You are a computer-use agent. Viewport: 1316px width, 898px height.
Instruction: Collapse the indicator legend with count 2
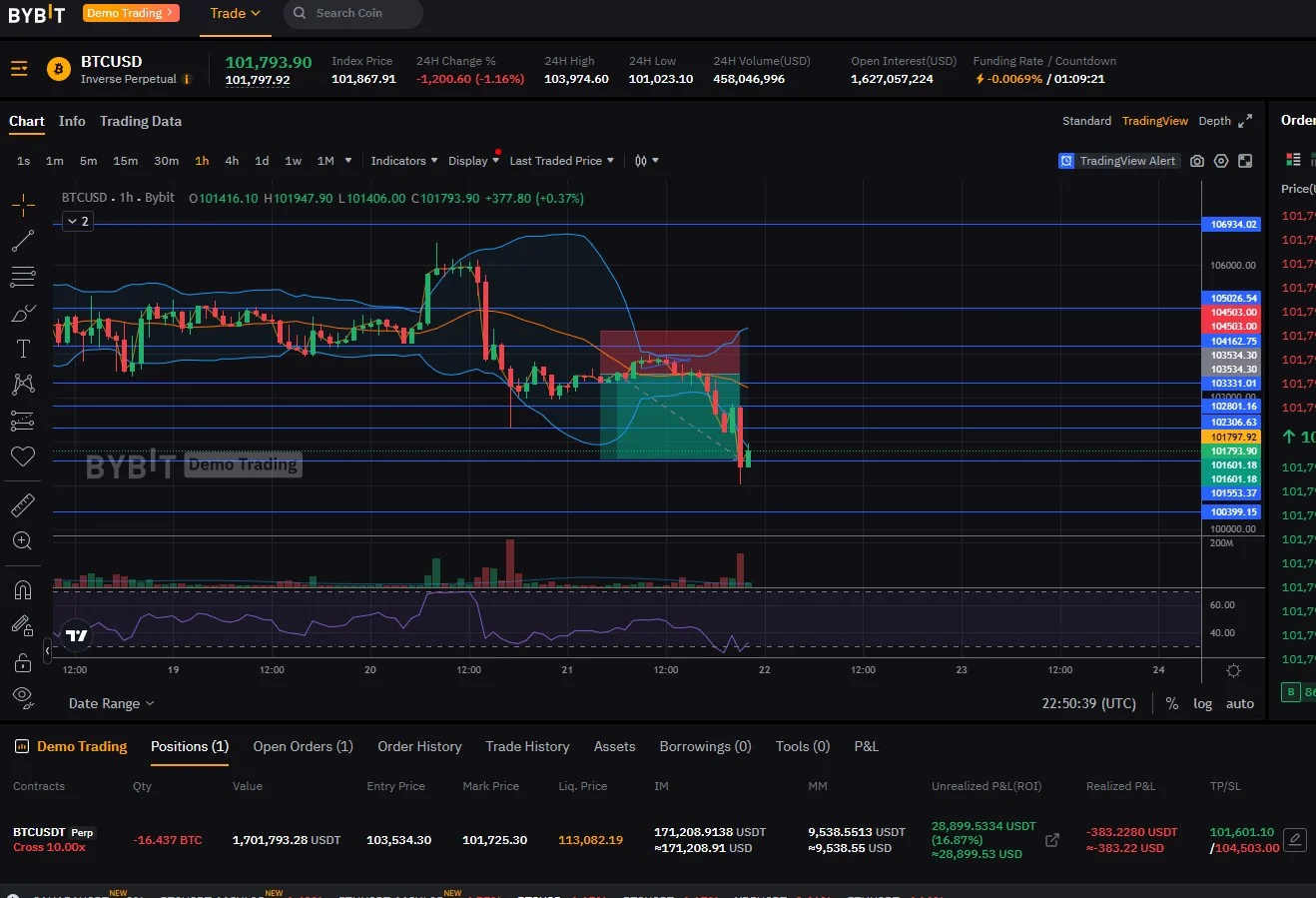78,221
